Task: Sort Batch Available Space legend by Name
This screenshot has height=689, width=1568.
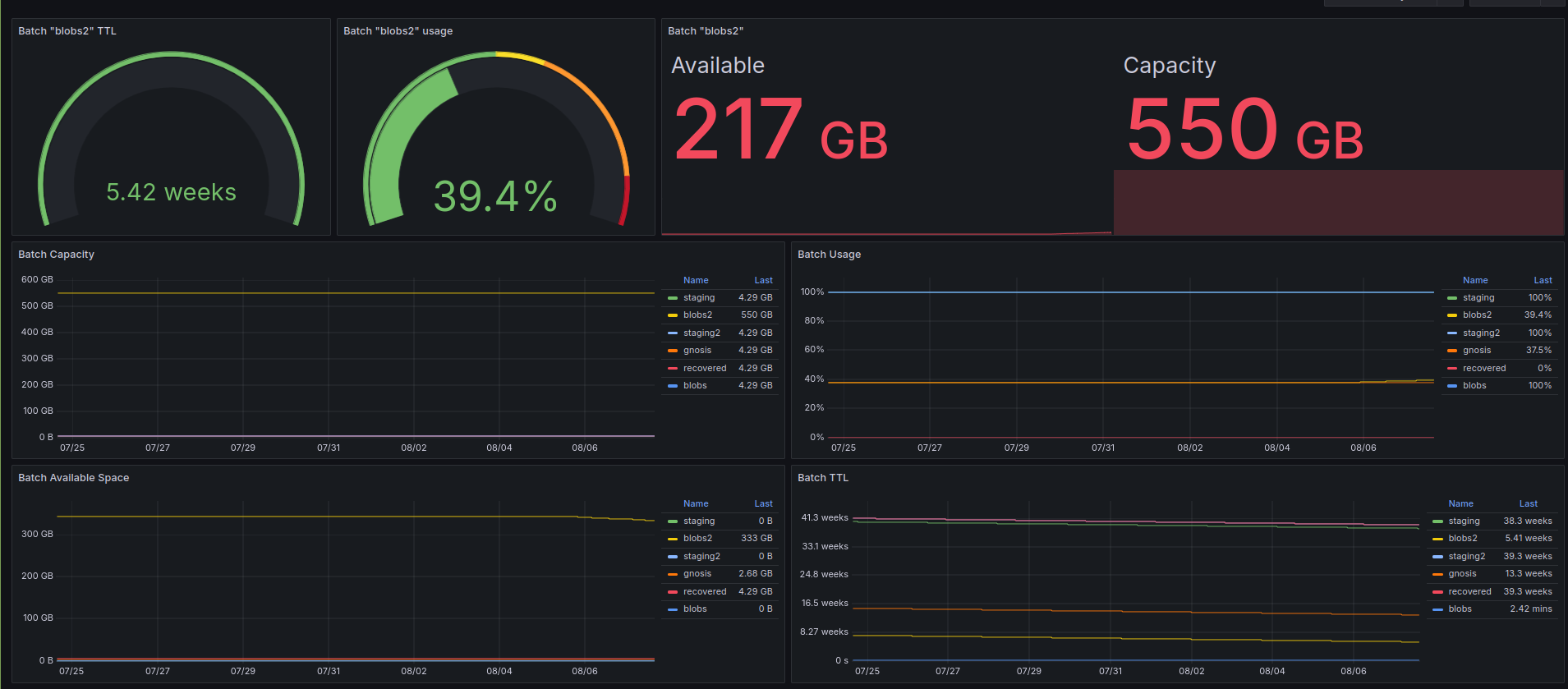Action: tap(696, 504)
